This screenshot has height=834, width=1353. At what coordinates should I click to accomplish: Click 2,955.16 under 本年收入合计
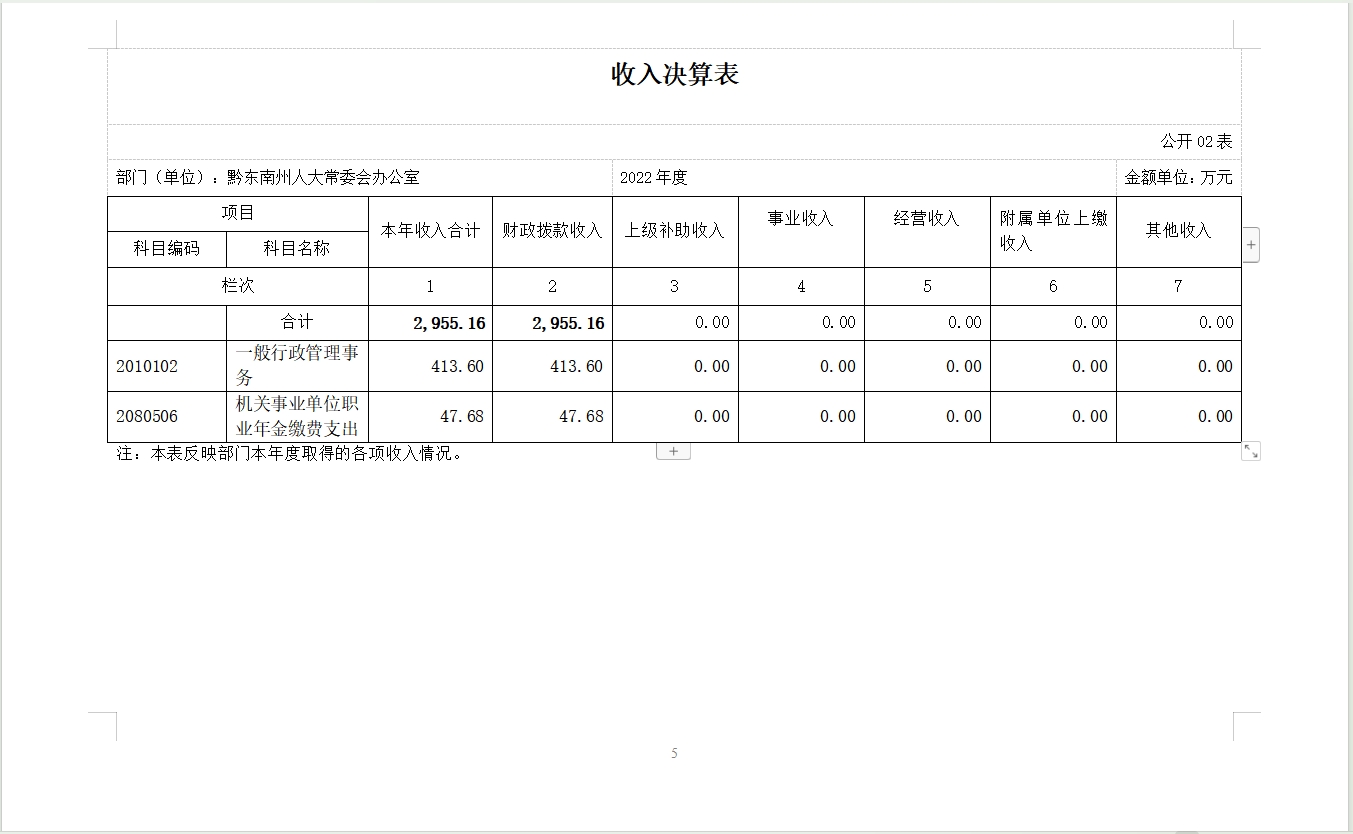click(x=449, y=323)
